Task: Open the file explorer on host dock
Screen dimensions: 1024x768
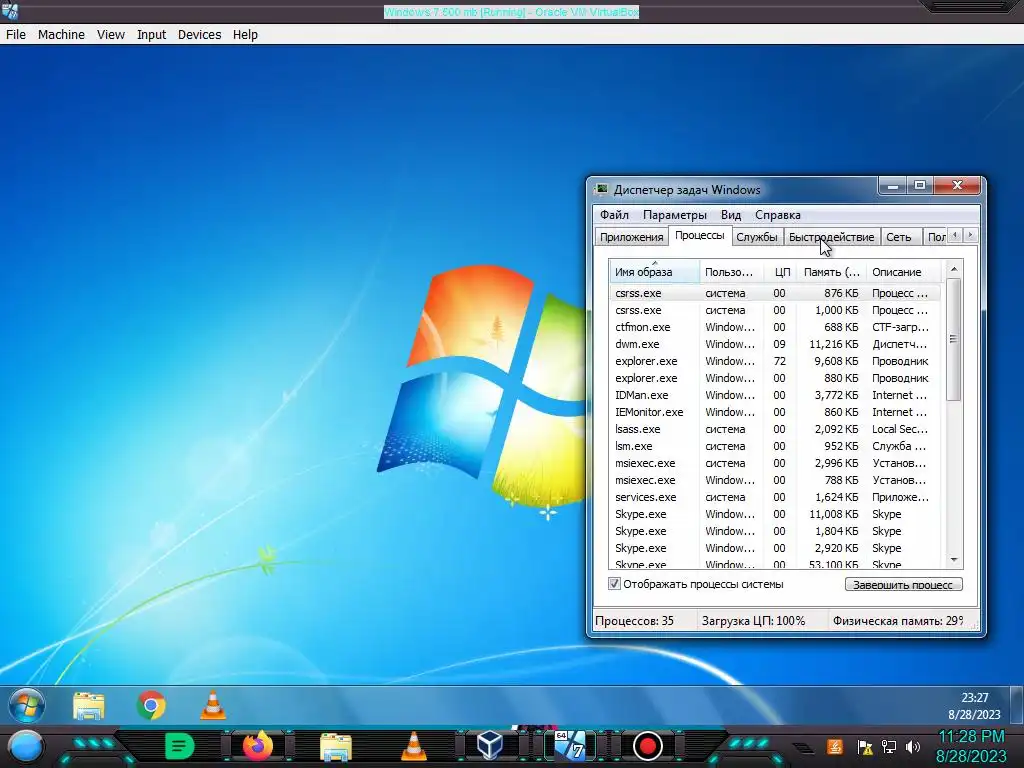Action: tap(336, 747)
